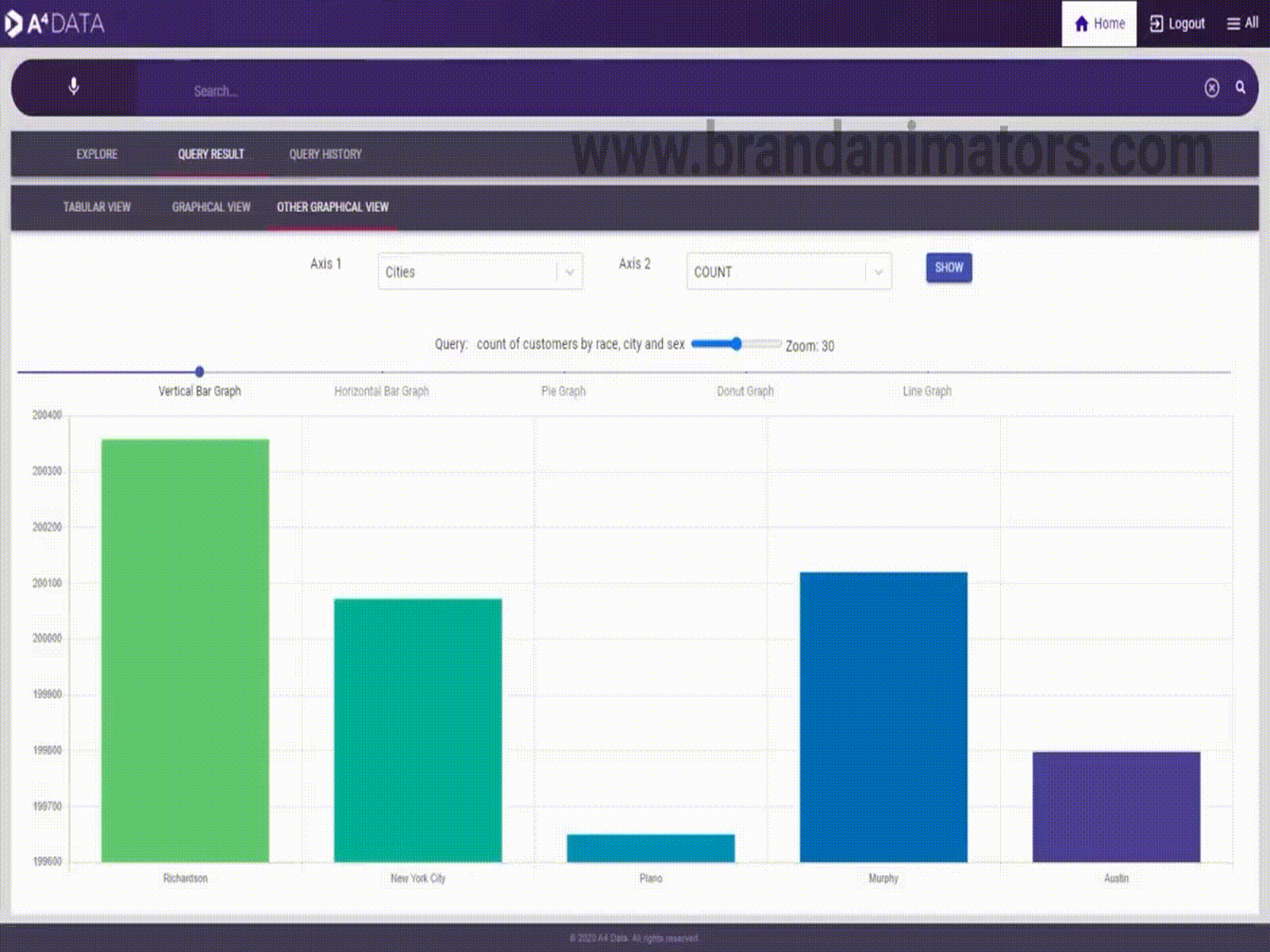This screenshot has width=1270, height=952.
Task: Click the New York City axis label
Action: pyautogui.click(x=418, y=878)
